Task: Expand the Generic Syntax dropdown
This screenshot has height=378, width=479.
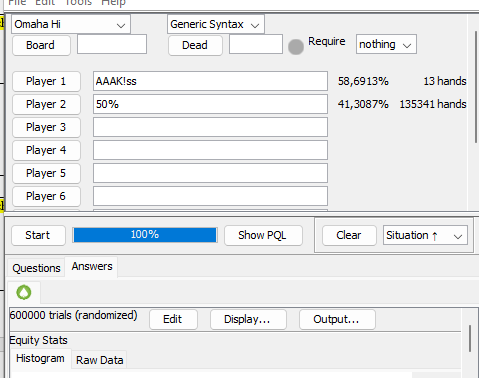Action: [x=216, y=24]
